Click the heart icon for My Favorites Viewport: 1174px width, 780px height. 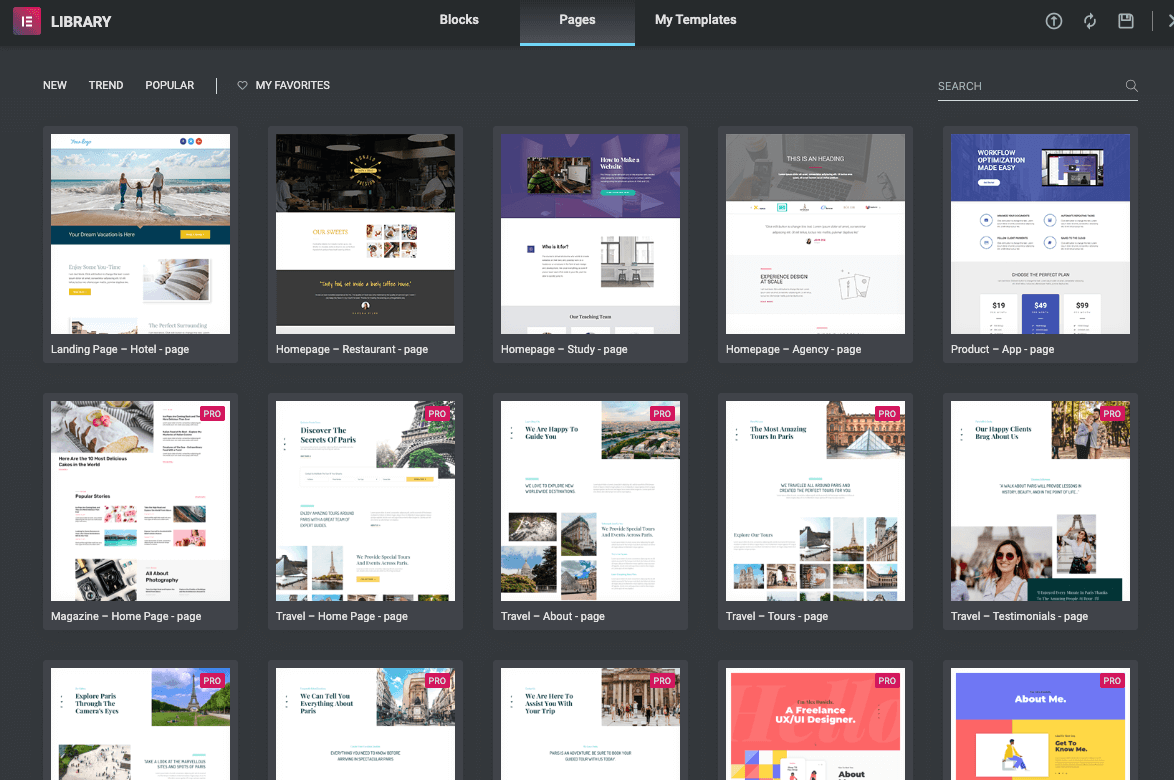click(242, 86)
